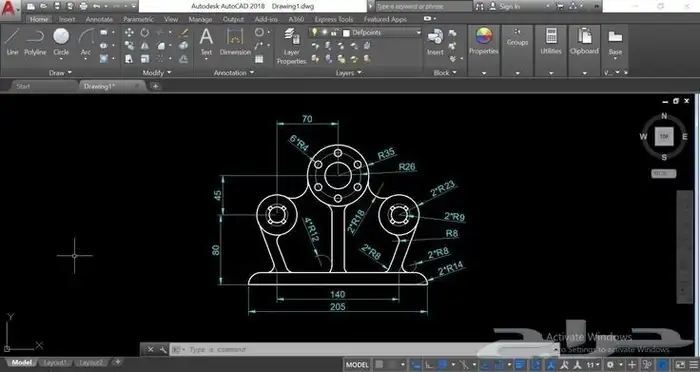Click the Mirror tool in Modify panel

coord(145,46)
